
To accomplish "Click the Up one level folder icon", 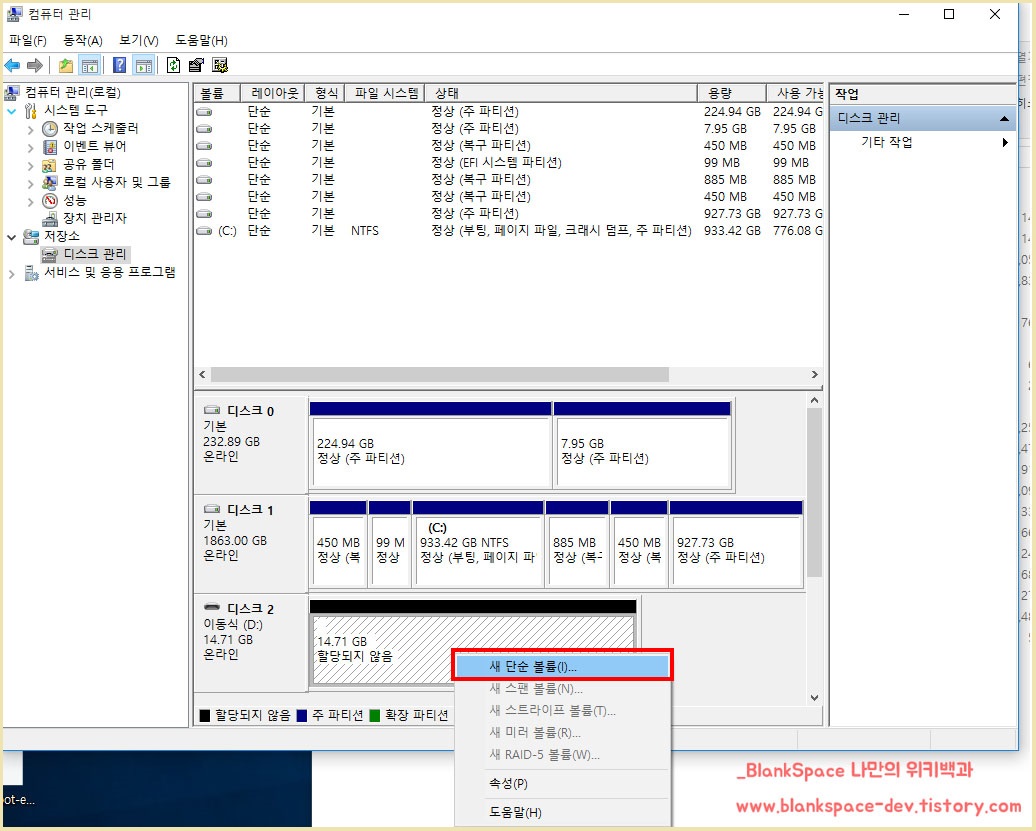I will click(x=66, y=65).
